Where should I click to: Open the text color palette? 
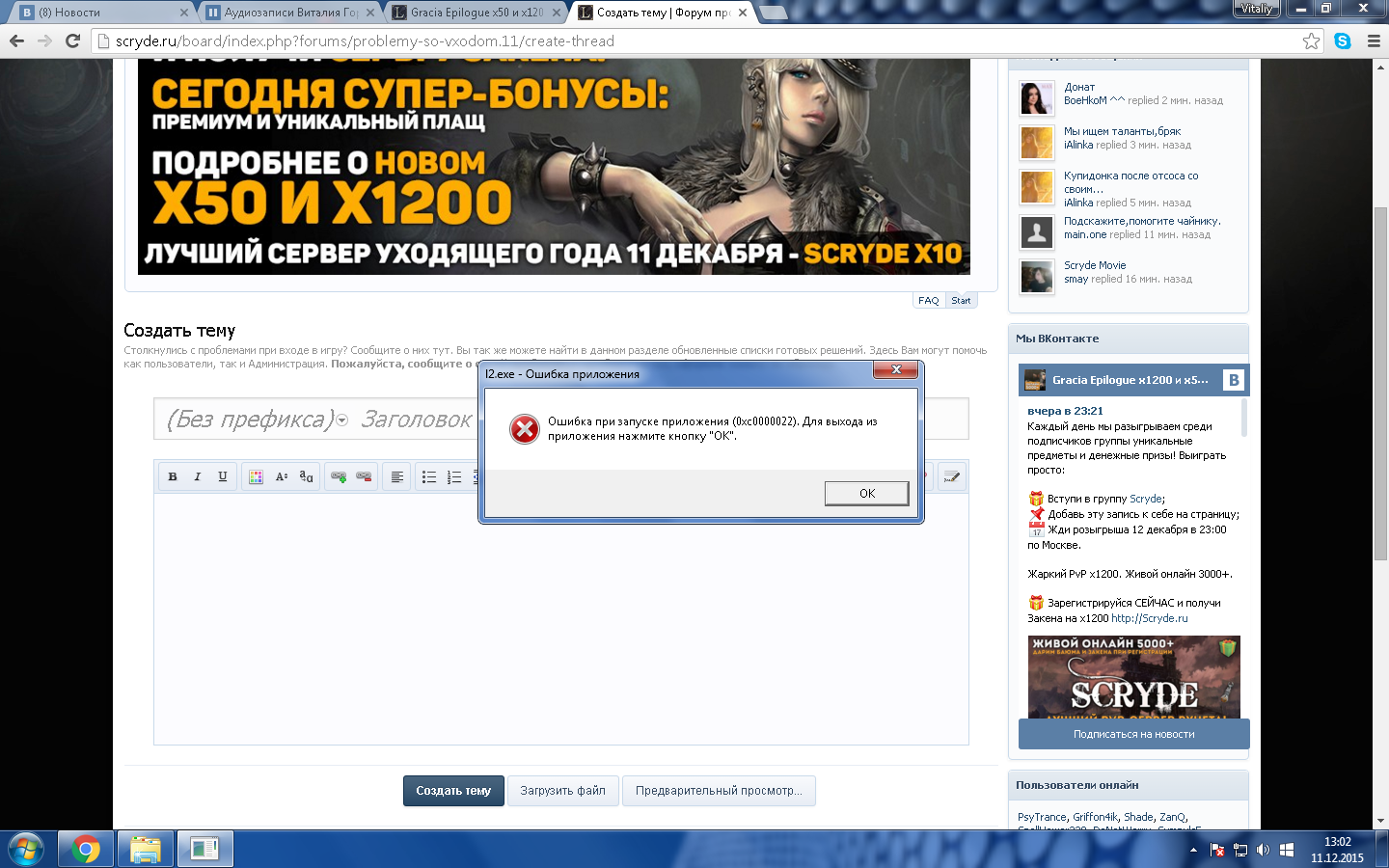point(256,476)
